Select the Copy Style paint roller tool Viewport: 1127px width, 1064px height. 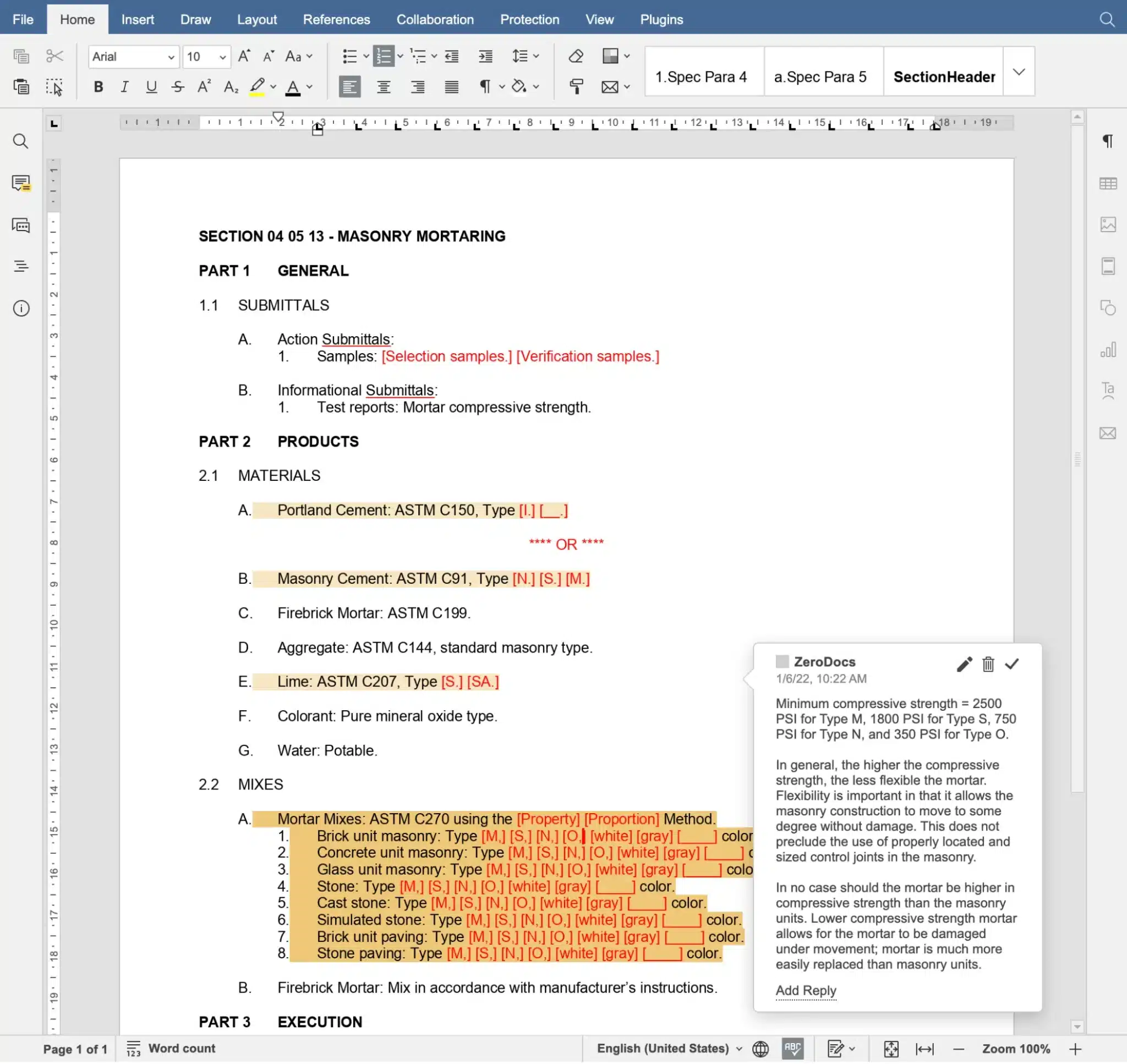[576, 86]
